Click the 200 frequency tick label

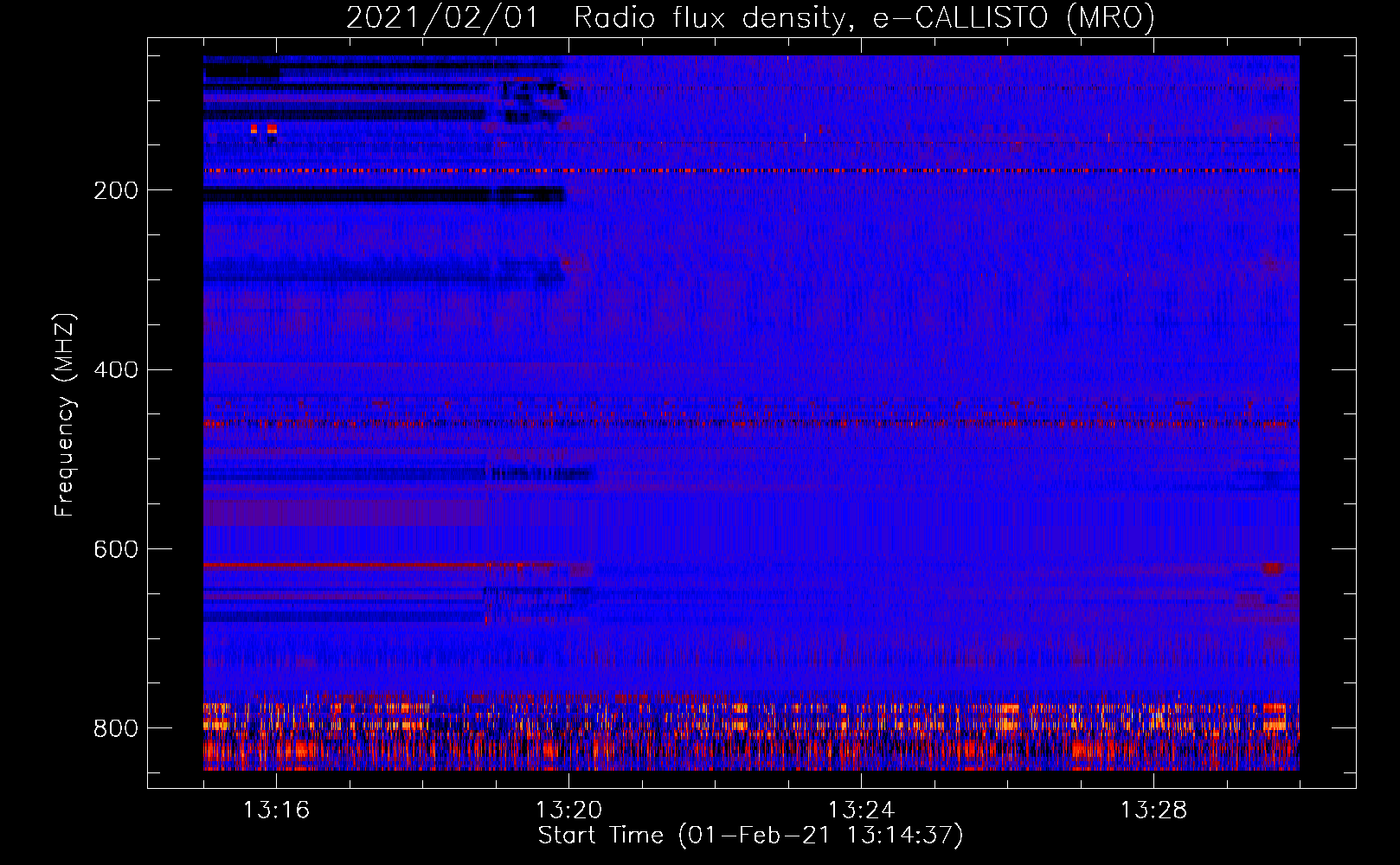click(116, 191)
